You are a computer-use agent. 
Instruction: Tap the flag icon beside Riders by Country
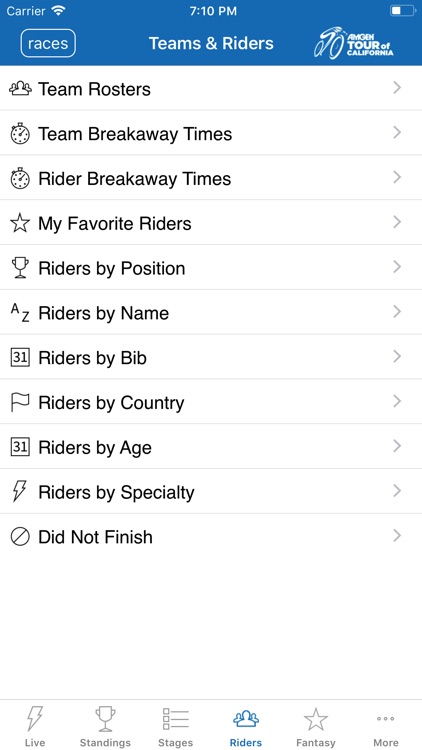coord(20,403)
